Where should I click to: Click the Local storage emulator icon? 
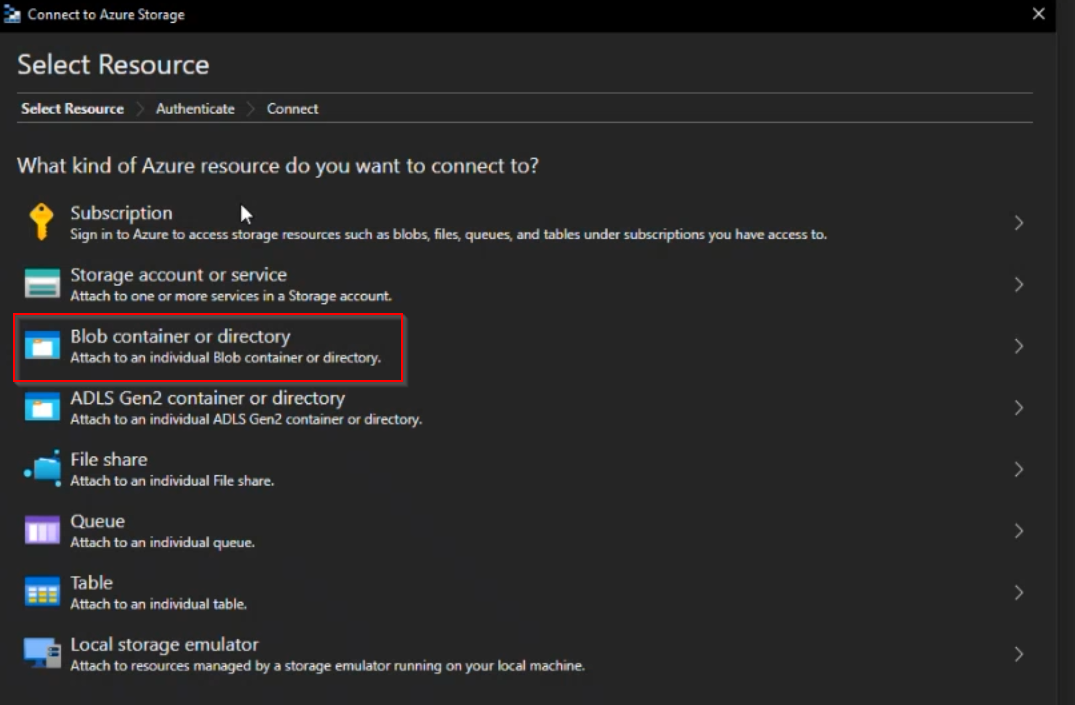[x=42, y=654]
